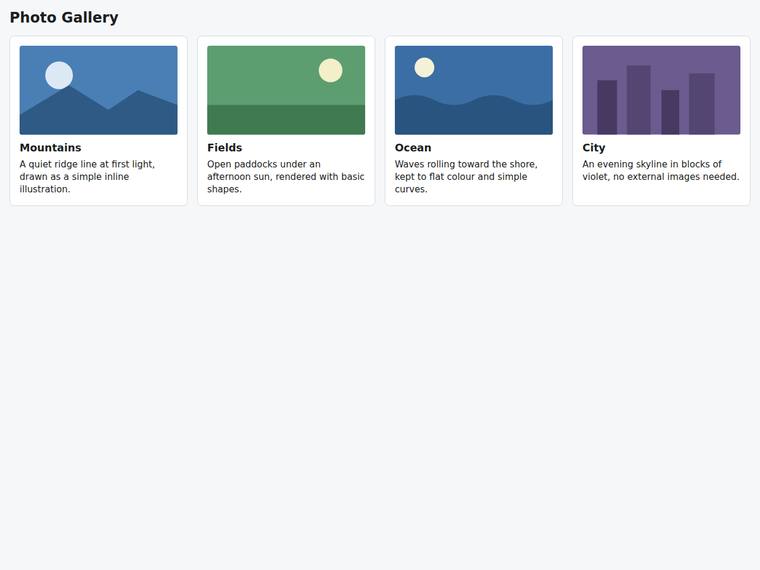
Task: Click the Mountains description about ridge line
Action: click(87, 176)
